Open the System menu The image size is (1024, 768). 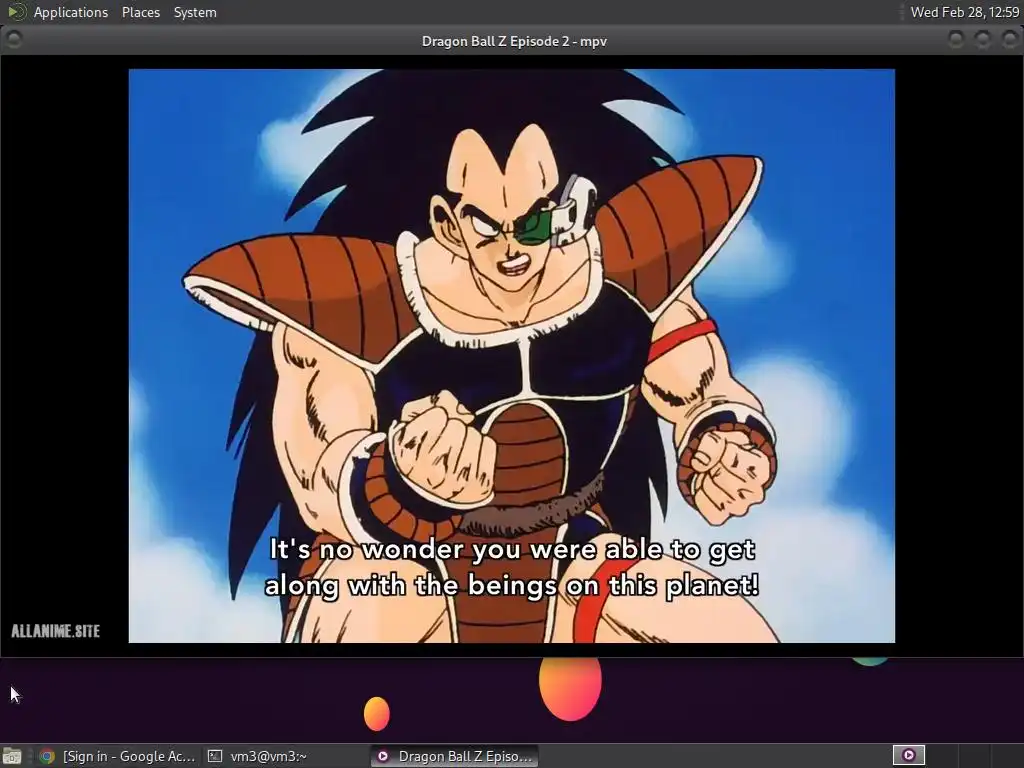coord(195,12)
